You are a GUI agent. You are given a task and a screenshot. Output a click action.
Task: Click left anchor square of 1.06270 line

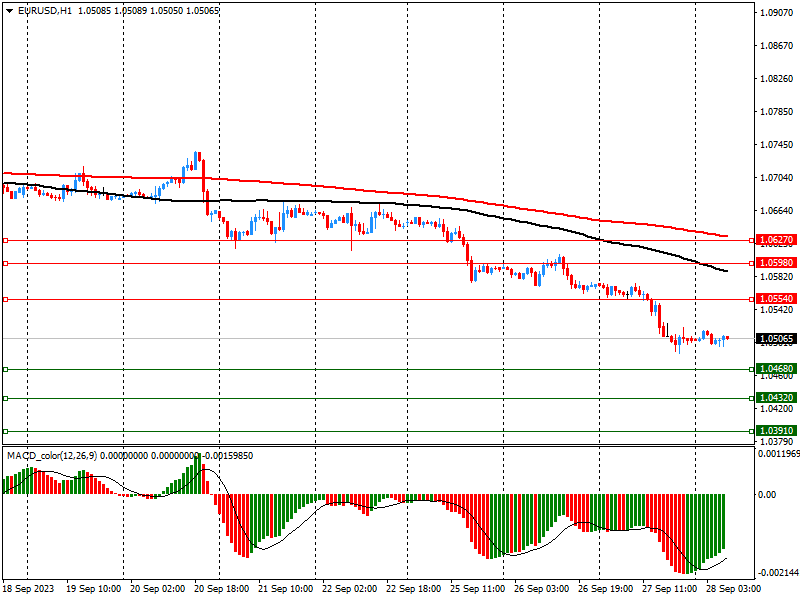[6, 241]
